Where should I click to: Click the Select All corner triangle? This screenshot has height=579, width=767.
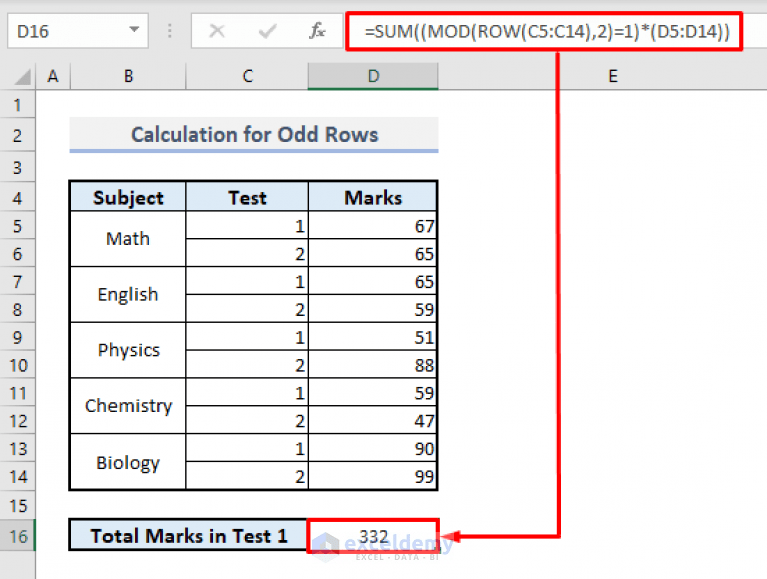click(x=22, y=77)
